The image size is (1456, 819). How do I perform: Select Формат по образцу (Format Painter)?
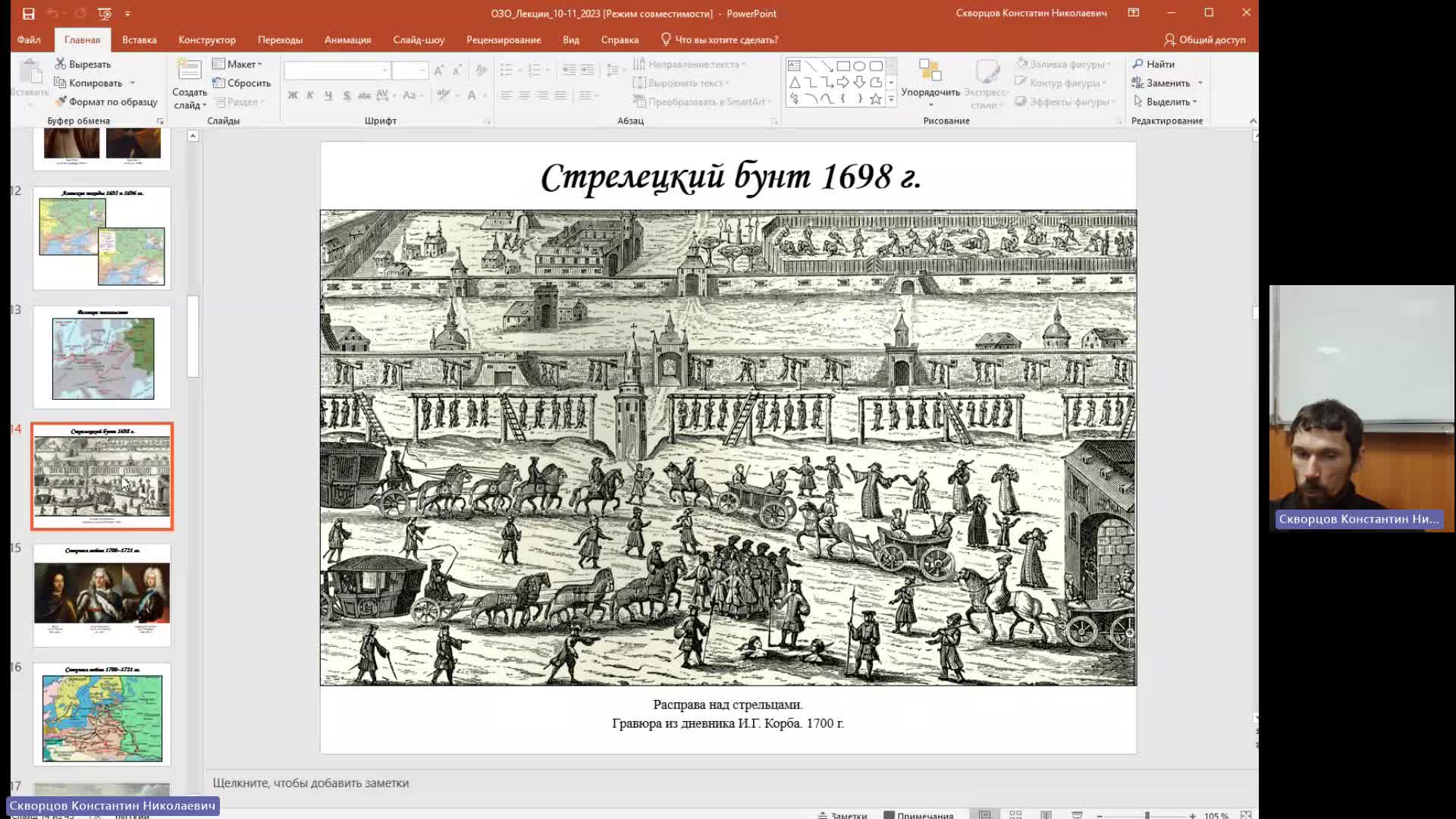pos(105,102)
